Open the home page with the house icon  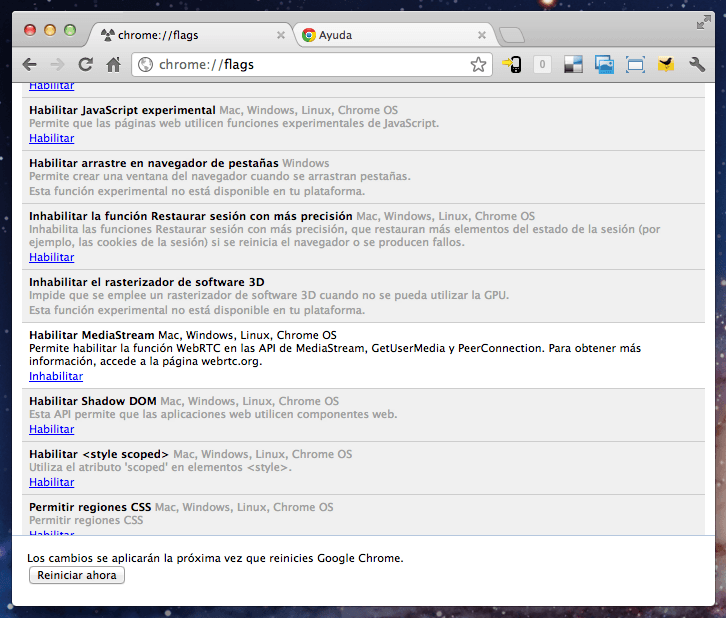114,65
